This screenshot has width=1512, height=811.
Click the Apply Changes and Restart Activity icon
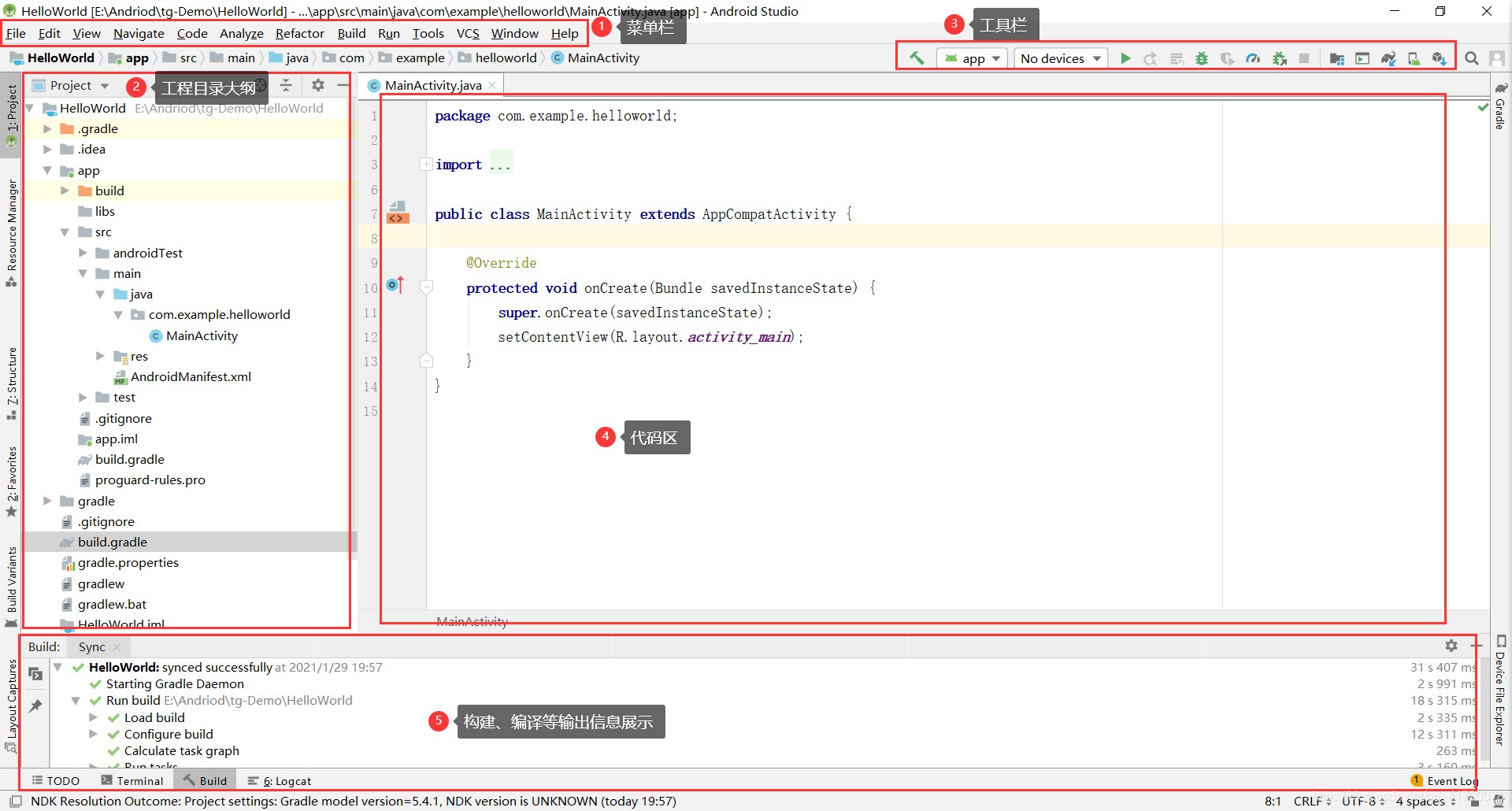pyautogui.click(x=1151, y=58)
